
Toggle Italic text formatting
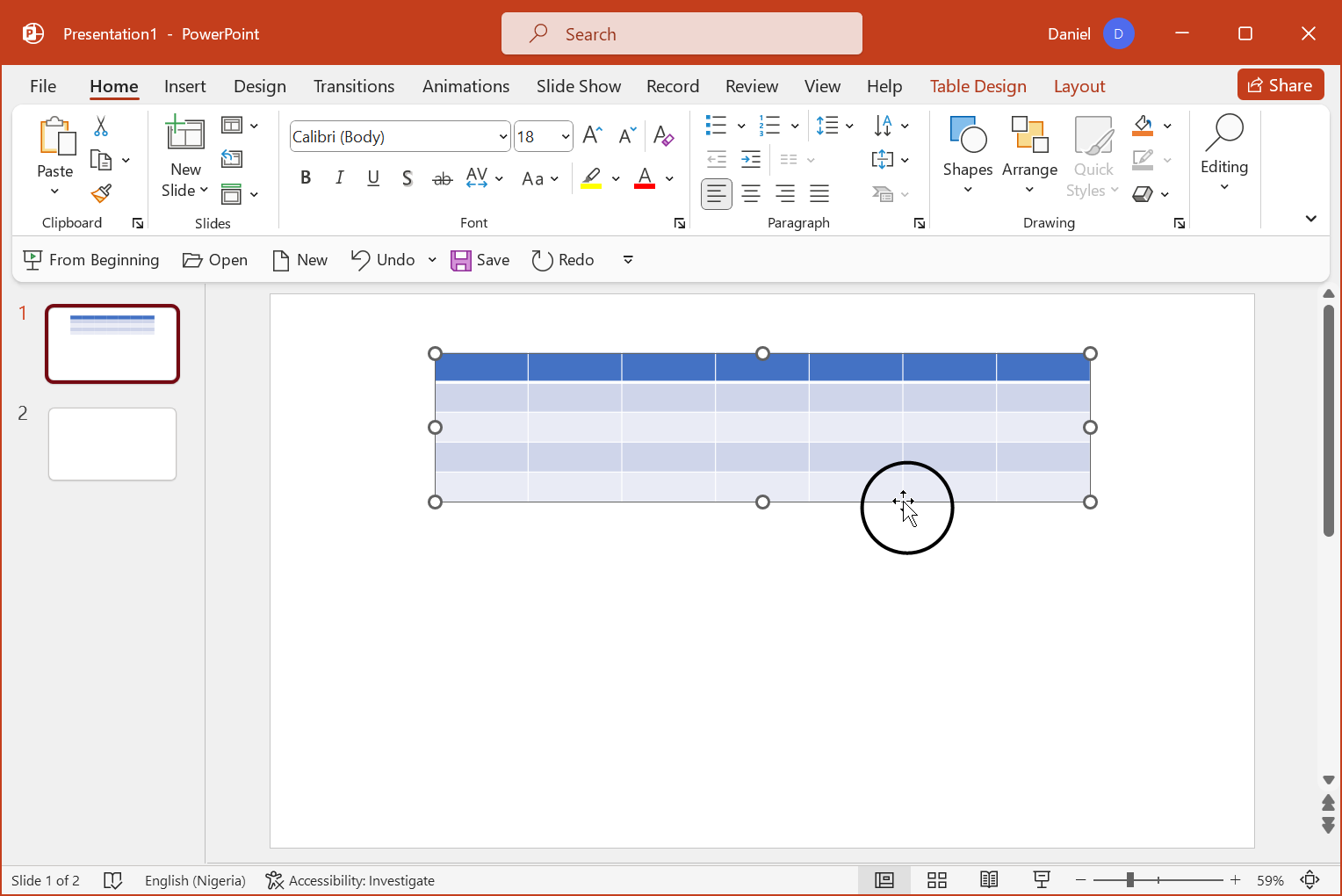tap(339, 178)
